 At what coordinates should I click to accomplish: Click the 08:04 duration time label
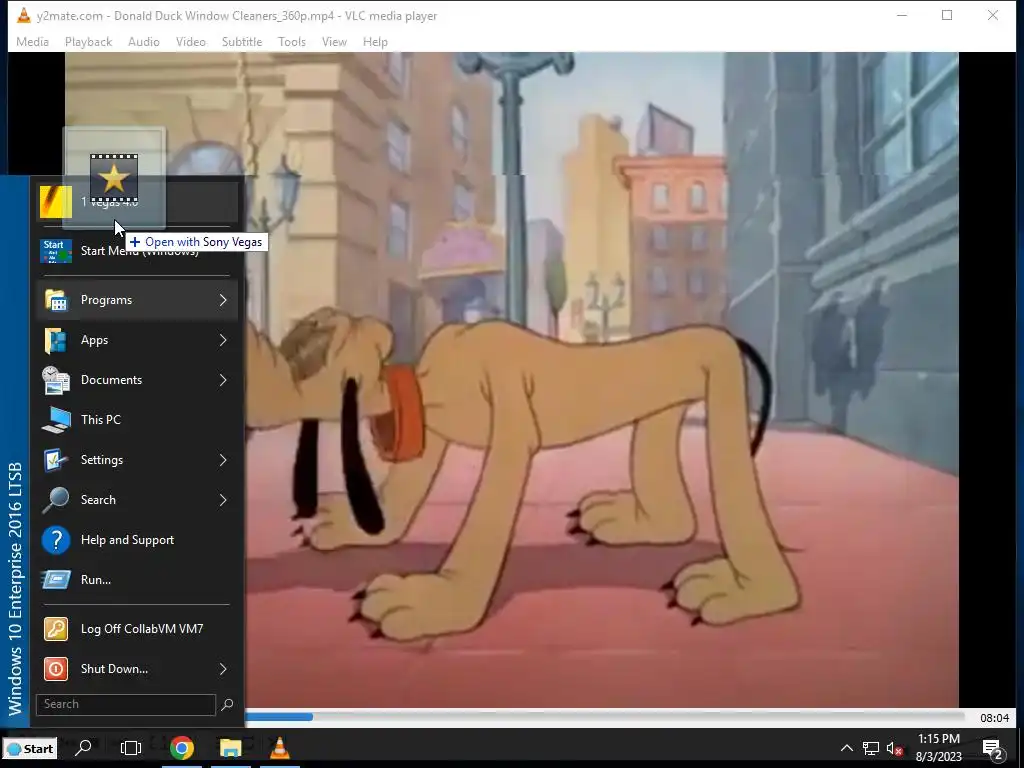[994, 718]
